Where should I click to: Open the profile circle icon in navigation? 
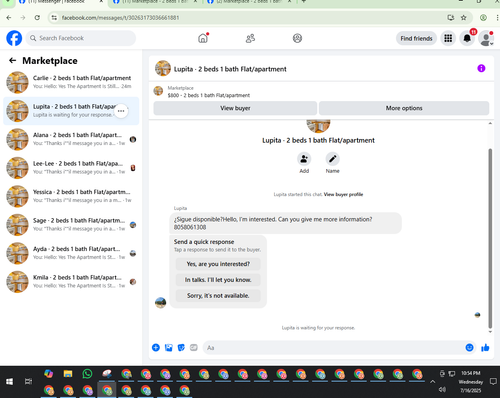[x=297, y=38]
